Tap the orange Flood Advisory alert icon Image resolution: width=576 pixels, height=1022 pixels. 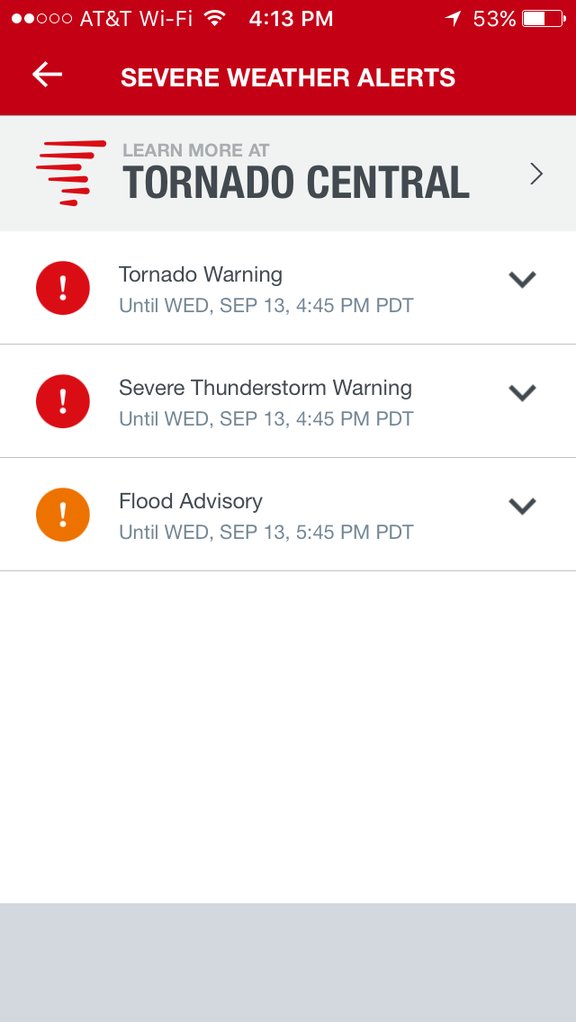pos(63,515)
